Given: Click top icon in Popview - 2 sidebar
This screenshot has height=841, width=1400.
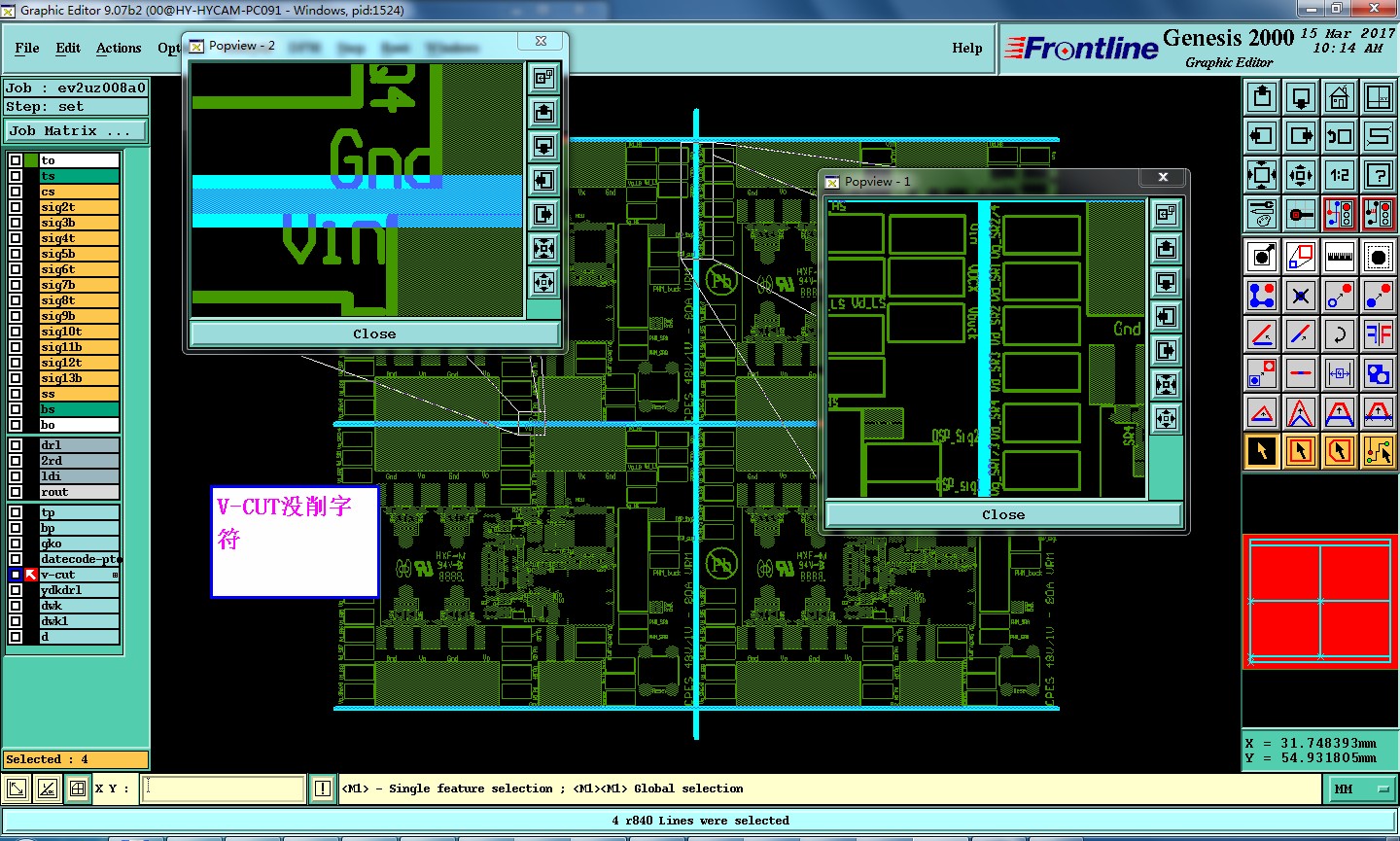Looking at the screenshot, I should [x=544, y=78].
